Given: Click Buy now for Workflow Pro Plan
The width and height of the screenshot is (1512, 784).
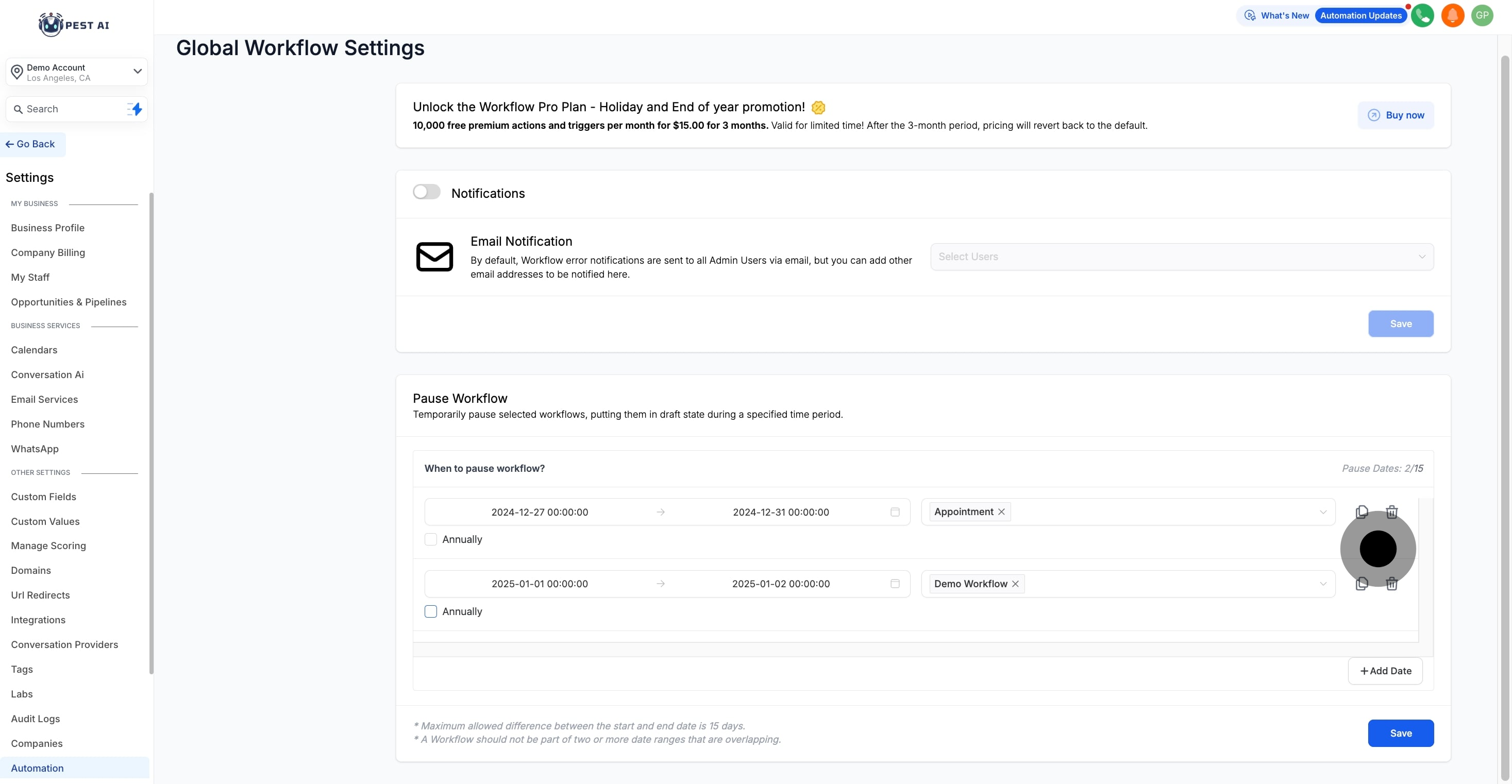Looking at the screenshot, I should pyautogui.click(x=1395, y=115).
